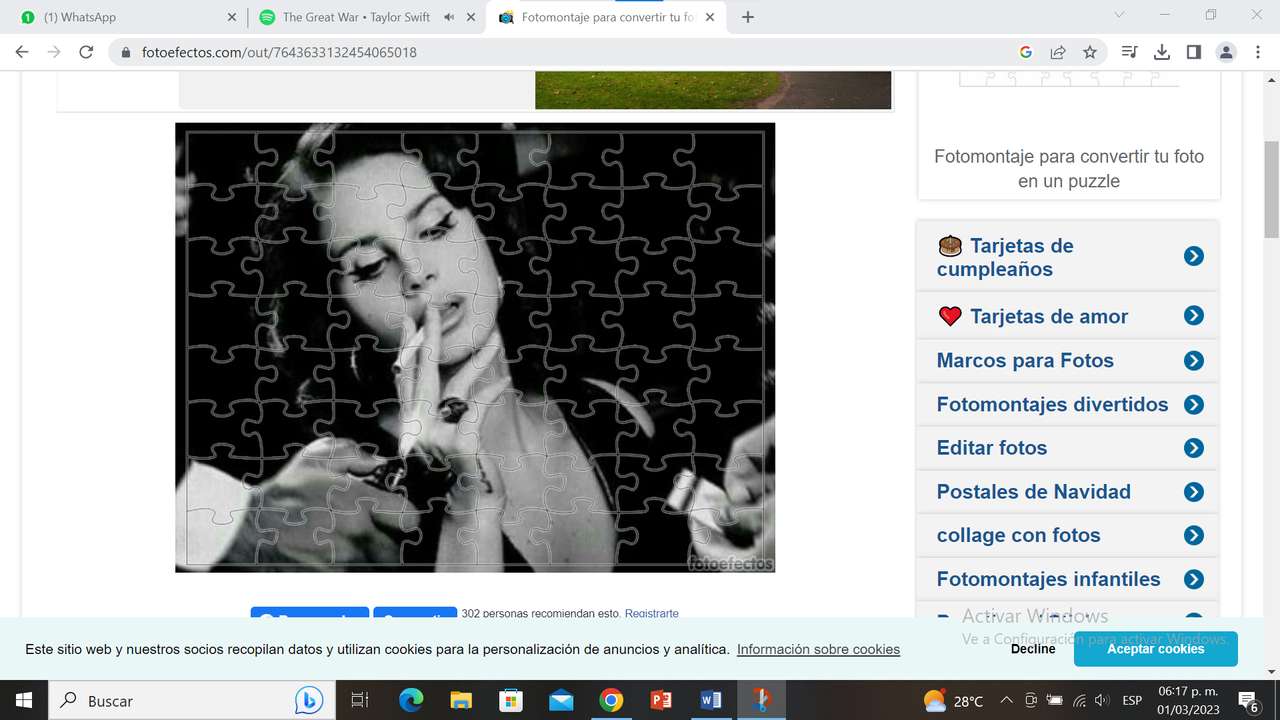Click arrow next to Fotomontajes divertidos
Image resolution: width=1280 pixels, height=720 pixels.
1193,404
